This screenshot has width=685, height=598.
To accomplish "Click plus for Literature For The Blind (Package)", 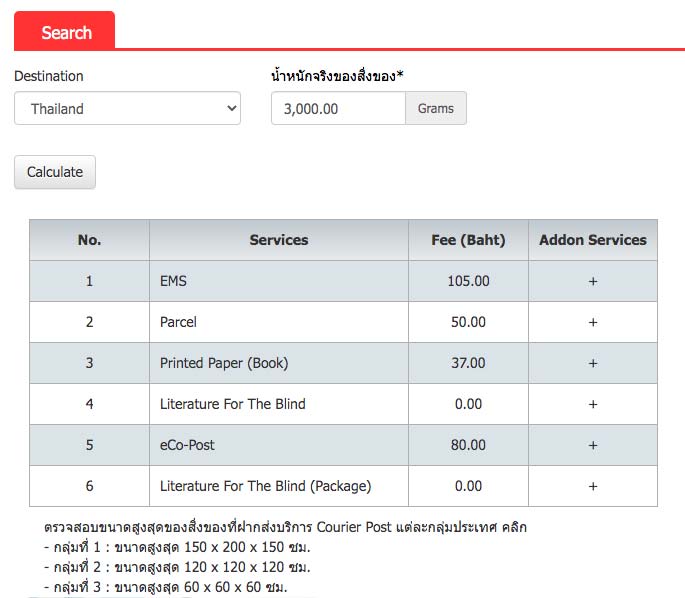I will [592, 486].
